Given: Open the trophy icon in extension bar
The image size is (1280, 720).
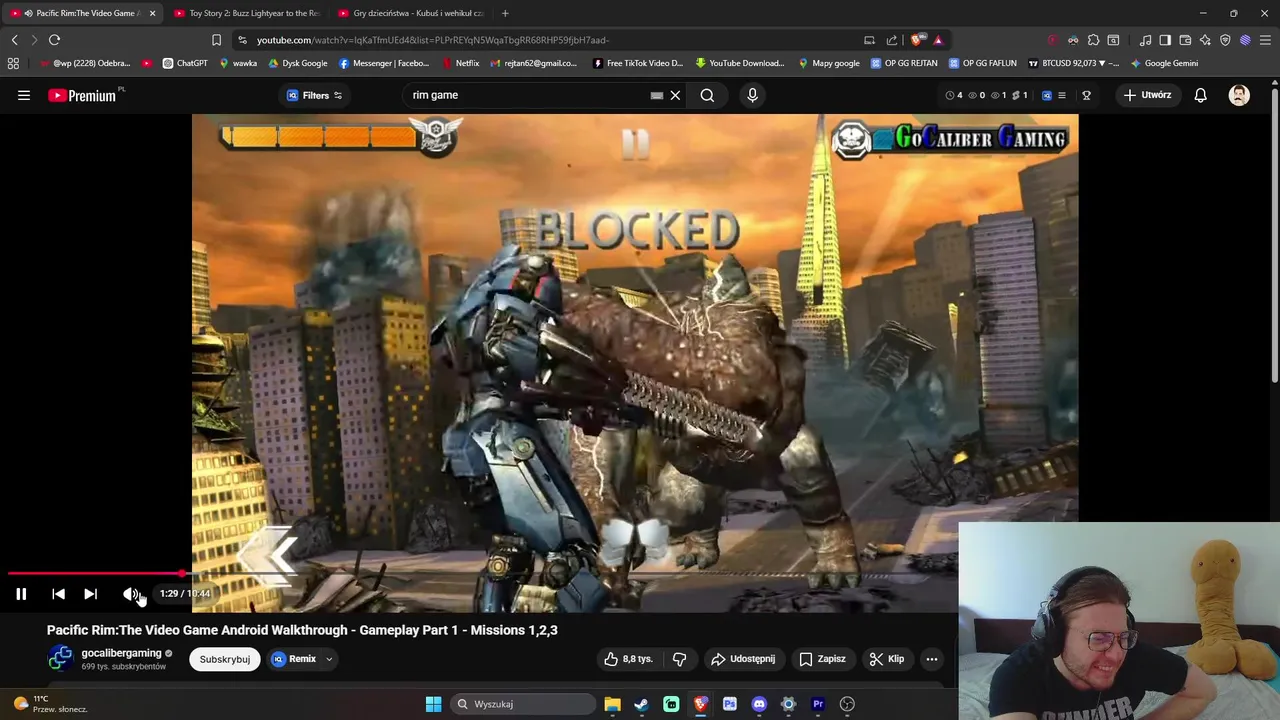Looking at the screenshot, I should click(1086, 95).
